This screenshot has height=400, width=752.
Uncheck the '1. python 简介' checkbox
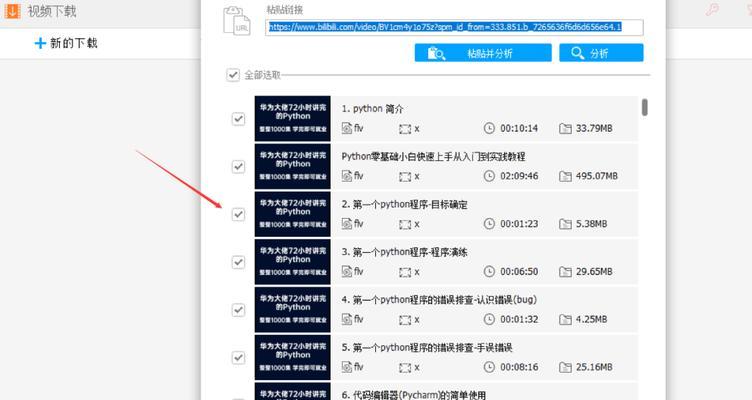click(x=238, y=118)
